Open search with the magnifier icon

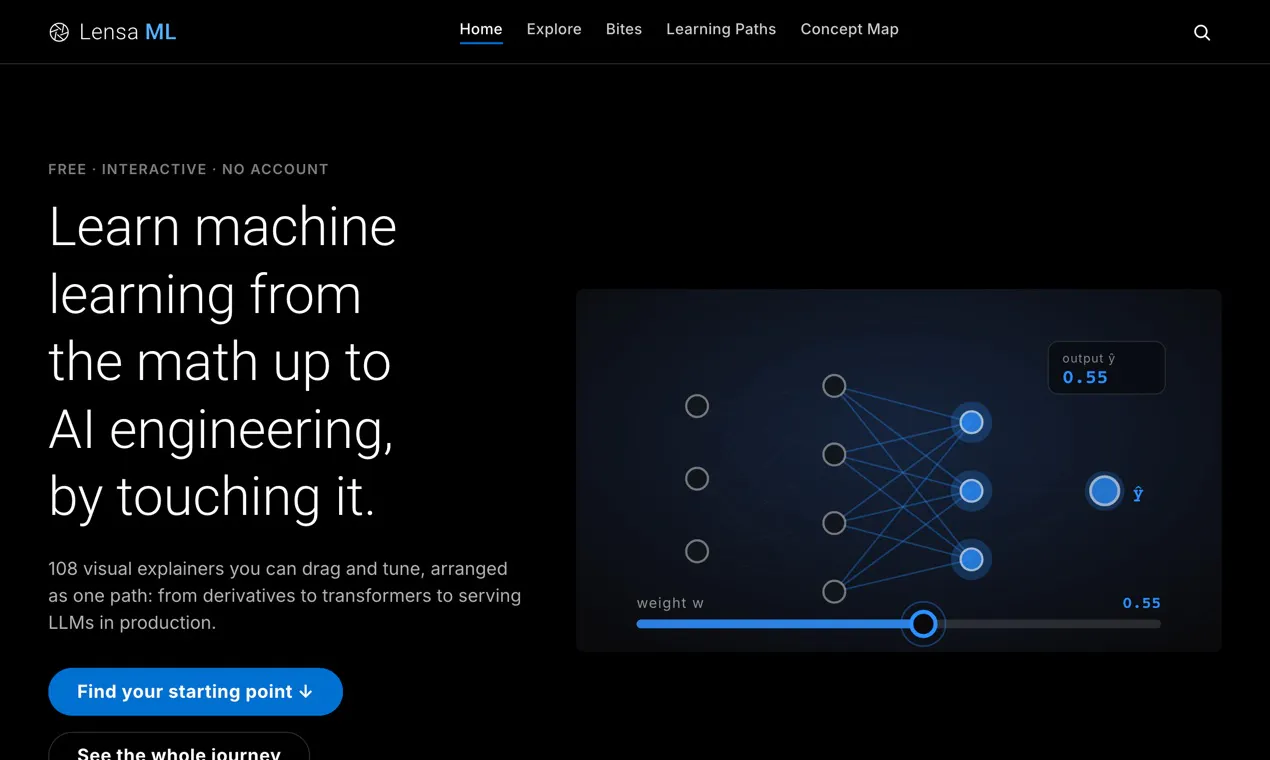pos(1202,32)
